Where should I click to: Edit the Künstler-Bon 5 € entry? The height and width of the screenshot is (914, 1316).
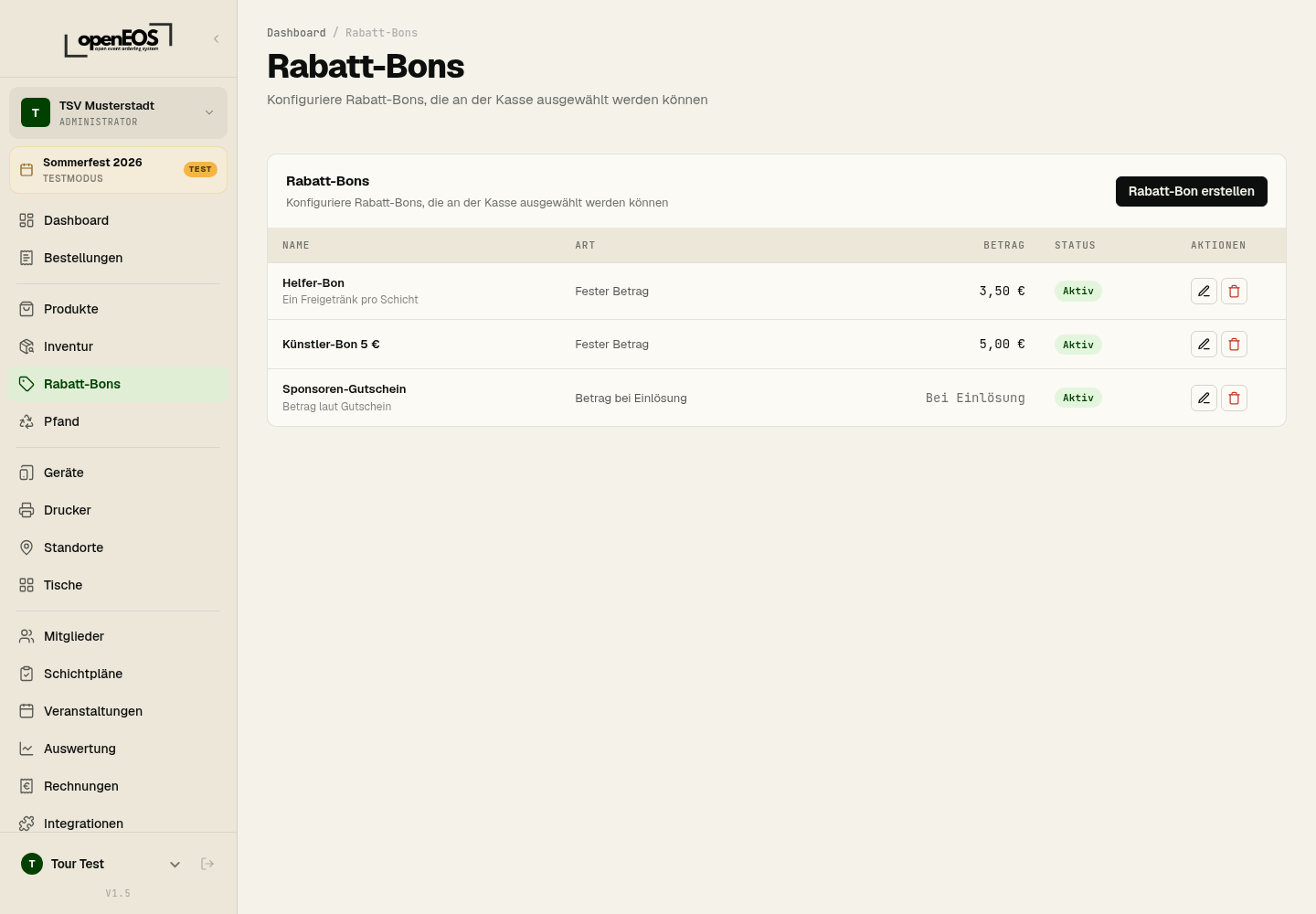[x=1204, y=344]
